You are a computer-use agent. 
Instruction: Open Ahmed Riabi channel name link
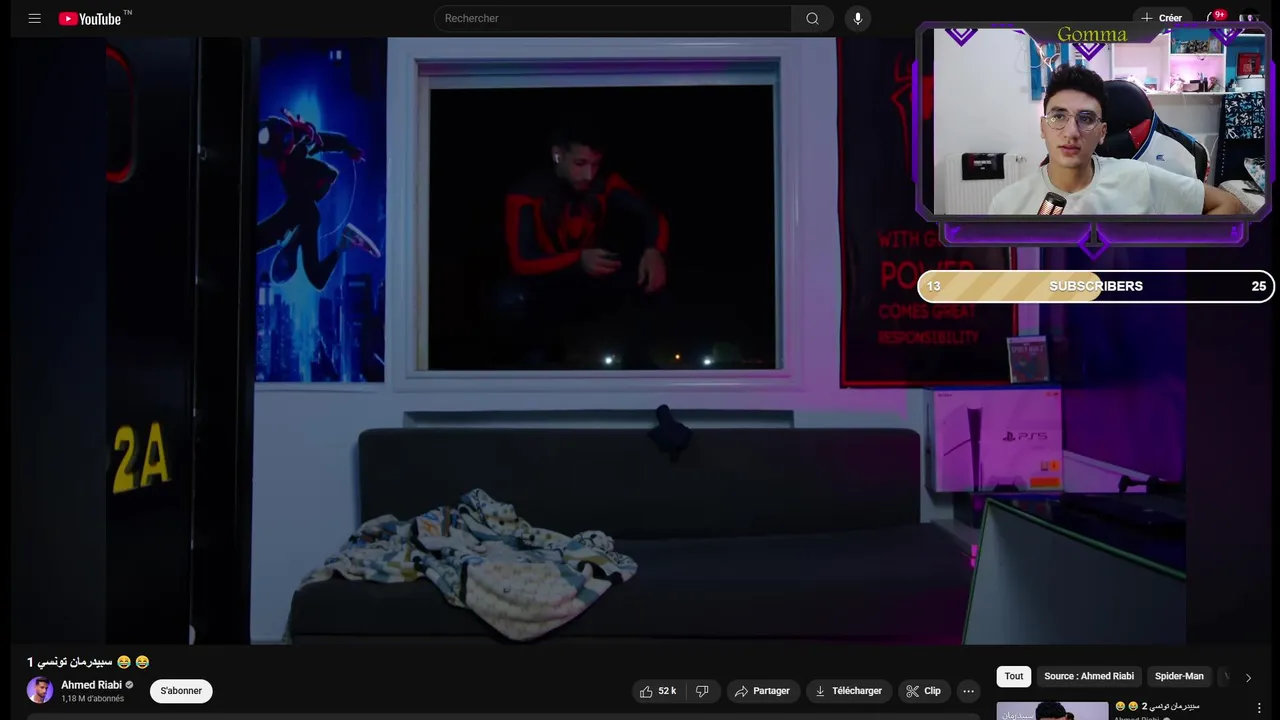pos(91,685)
